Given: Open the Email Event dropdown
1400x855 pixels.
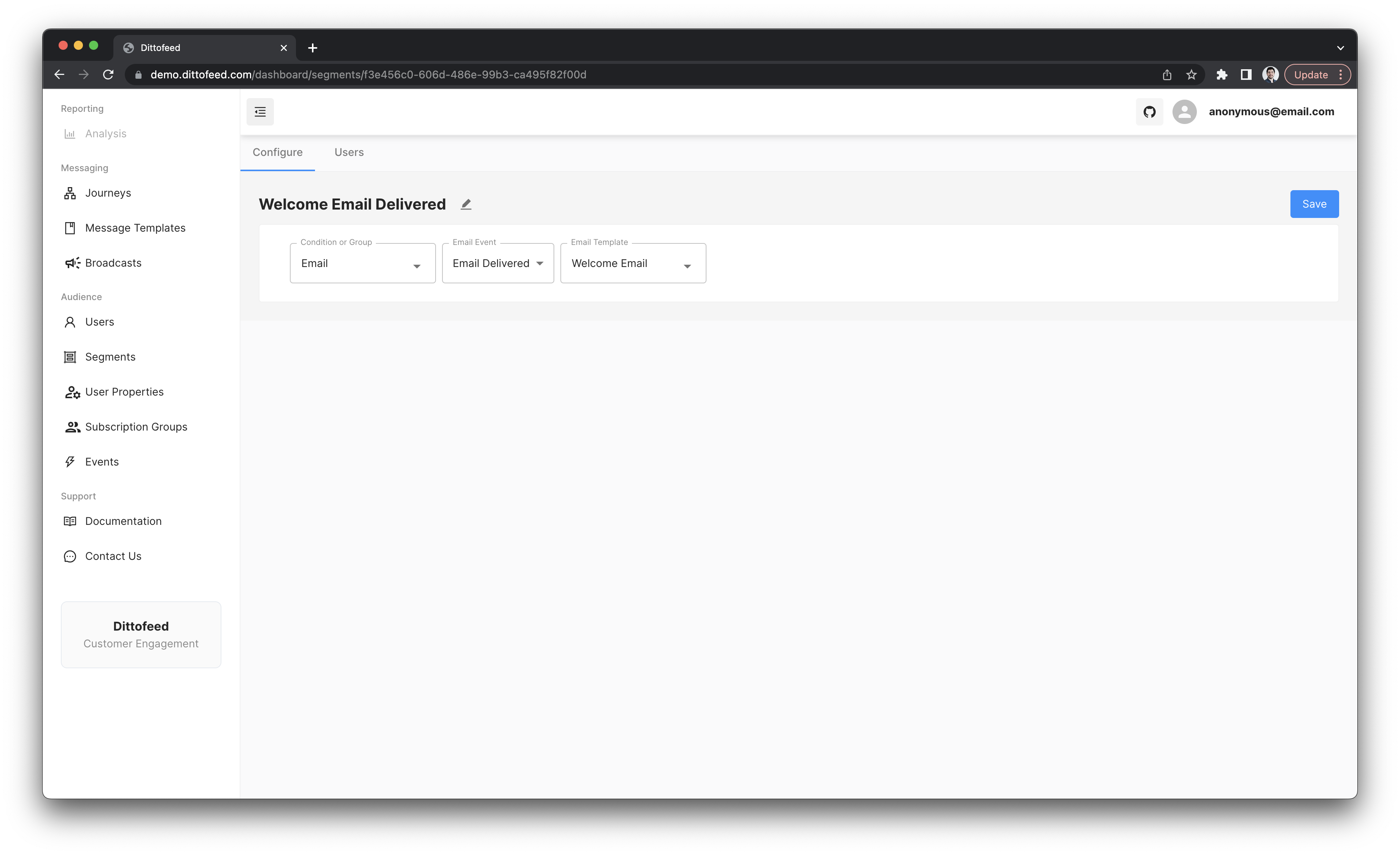Looking at the screenshot, I should [498, 263].
